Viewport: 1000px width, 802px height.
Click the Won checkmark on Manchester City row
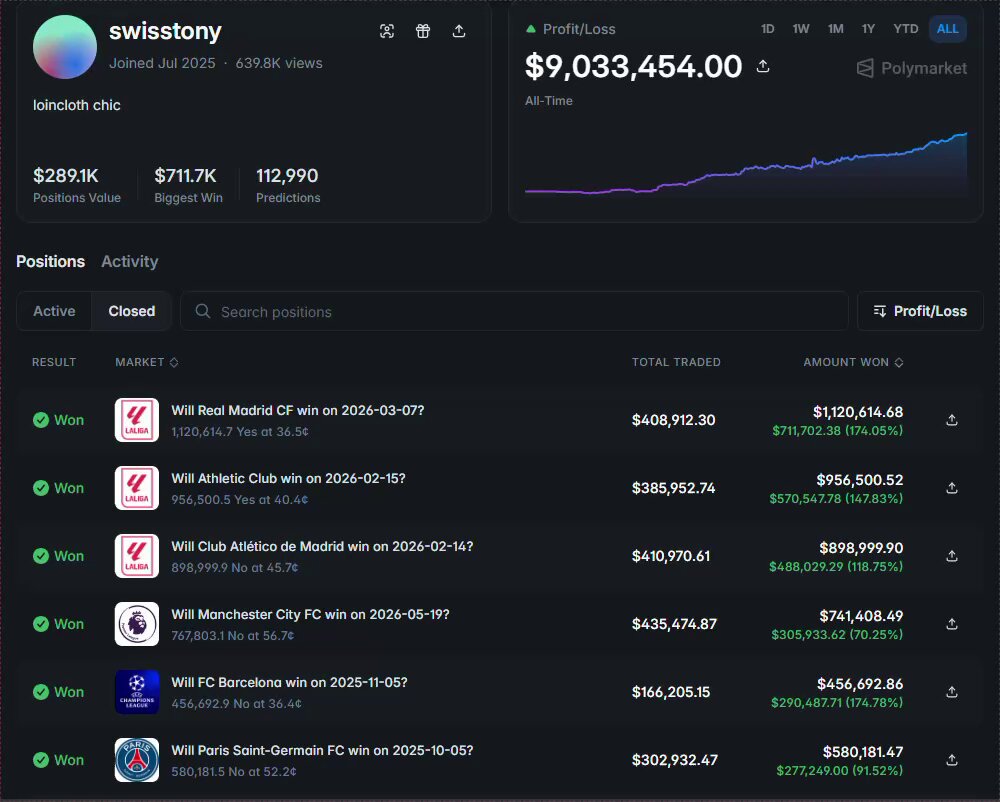(41, 624)
